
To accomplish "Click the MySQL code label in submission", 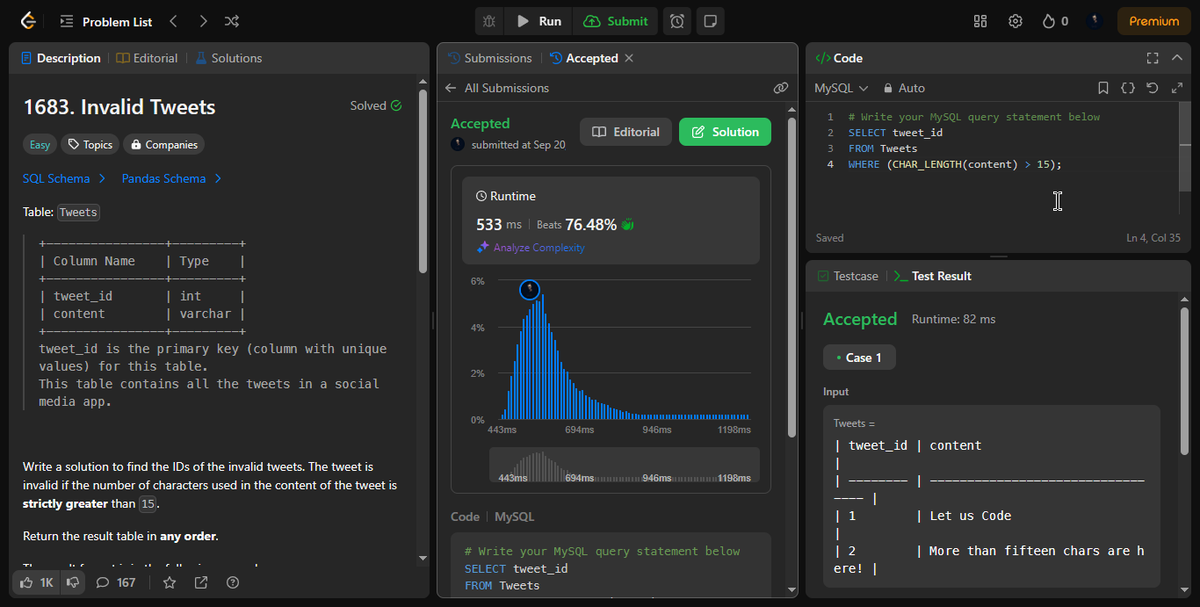I will point(515,517).
